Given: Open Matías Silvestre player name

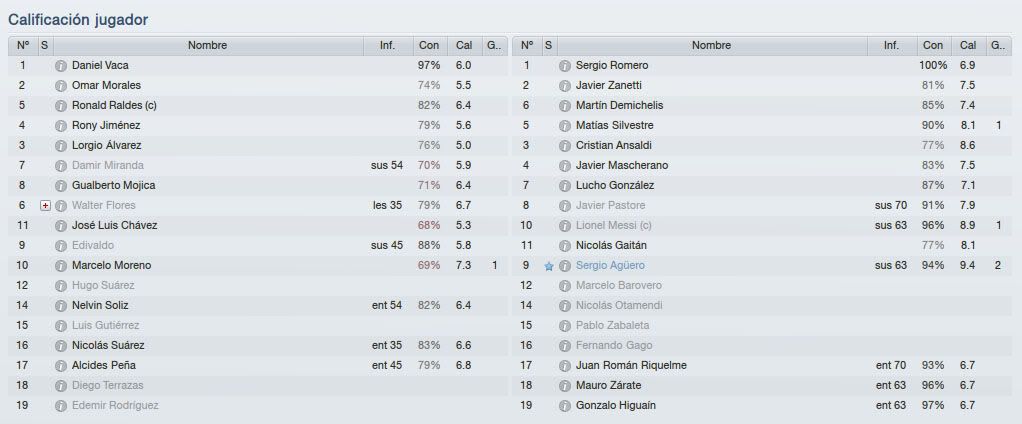Looking at the screenshot, I should click(615, 125).
